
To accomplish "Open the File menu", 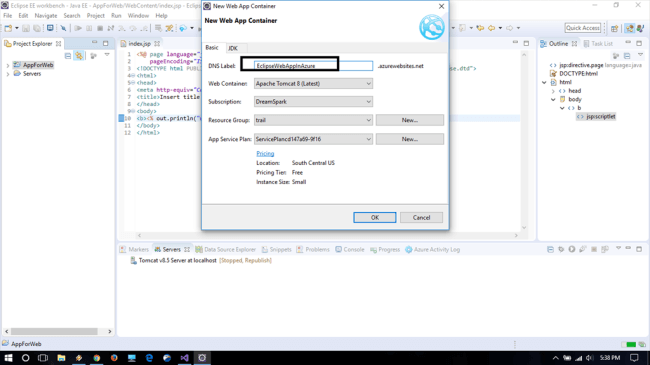I will tap(7, 15).
